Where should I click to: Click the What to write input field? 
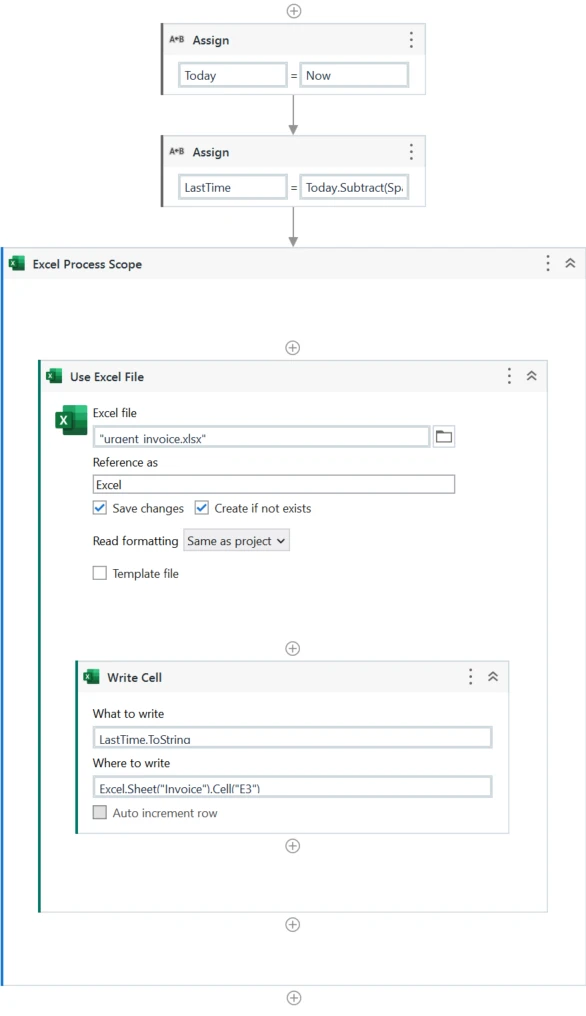292,738
